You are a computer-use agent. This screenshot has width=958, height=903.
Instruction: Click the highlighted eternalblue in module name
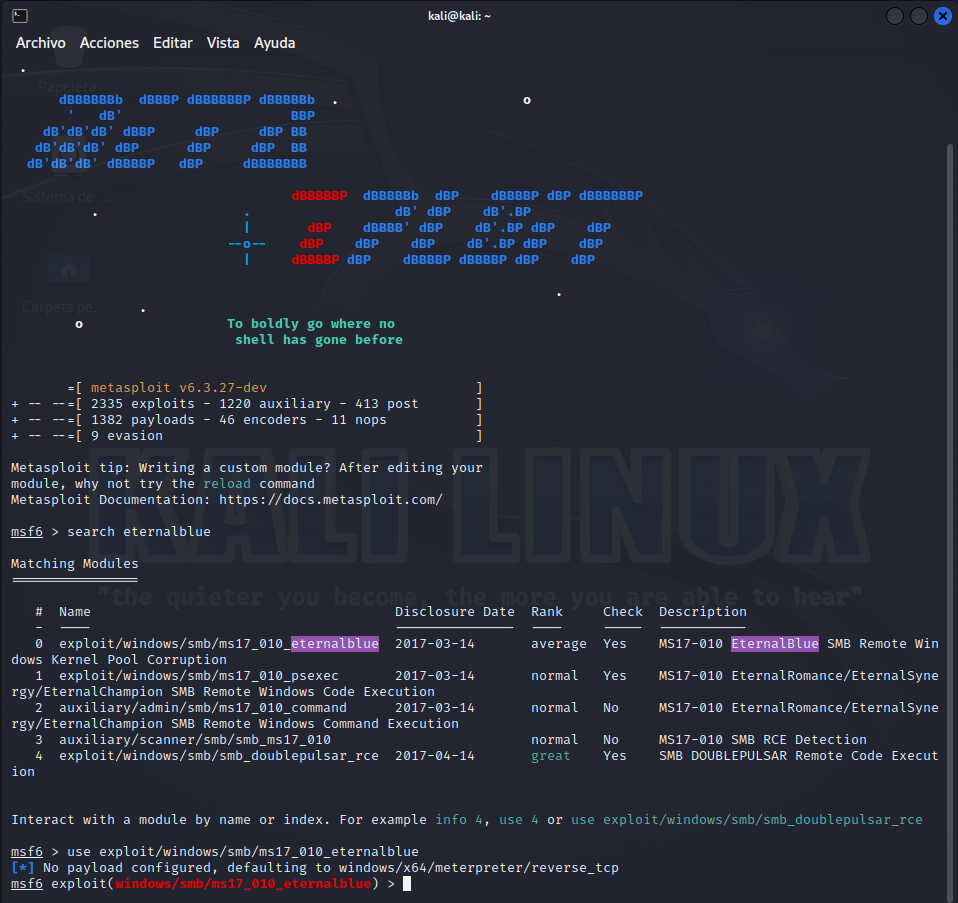pos(334,644)
